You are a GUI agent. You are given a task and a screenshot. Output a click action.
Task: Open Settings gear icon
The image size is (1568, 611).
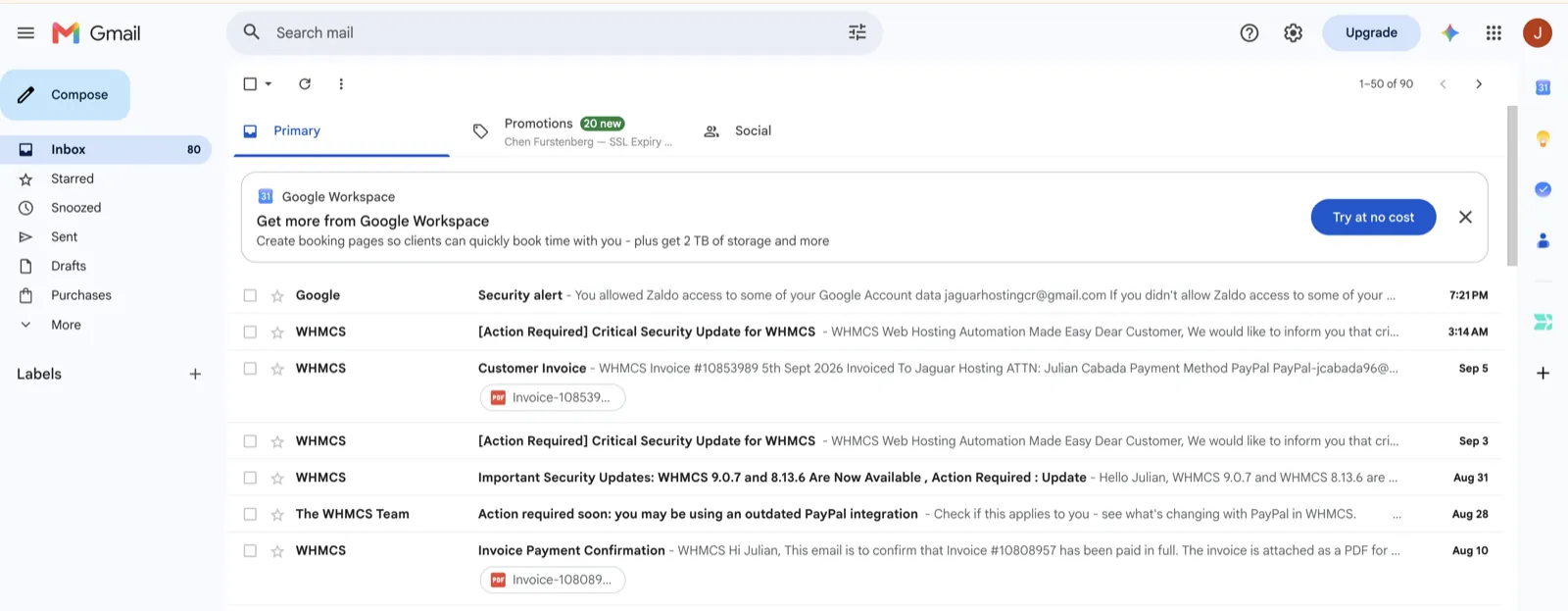coord(1294,32)
